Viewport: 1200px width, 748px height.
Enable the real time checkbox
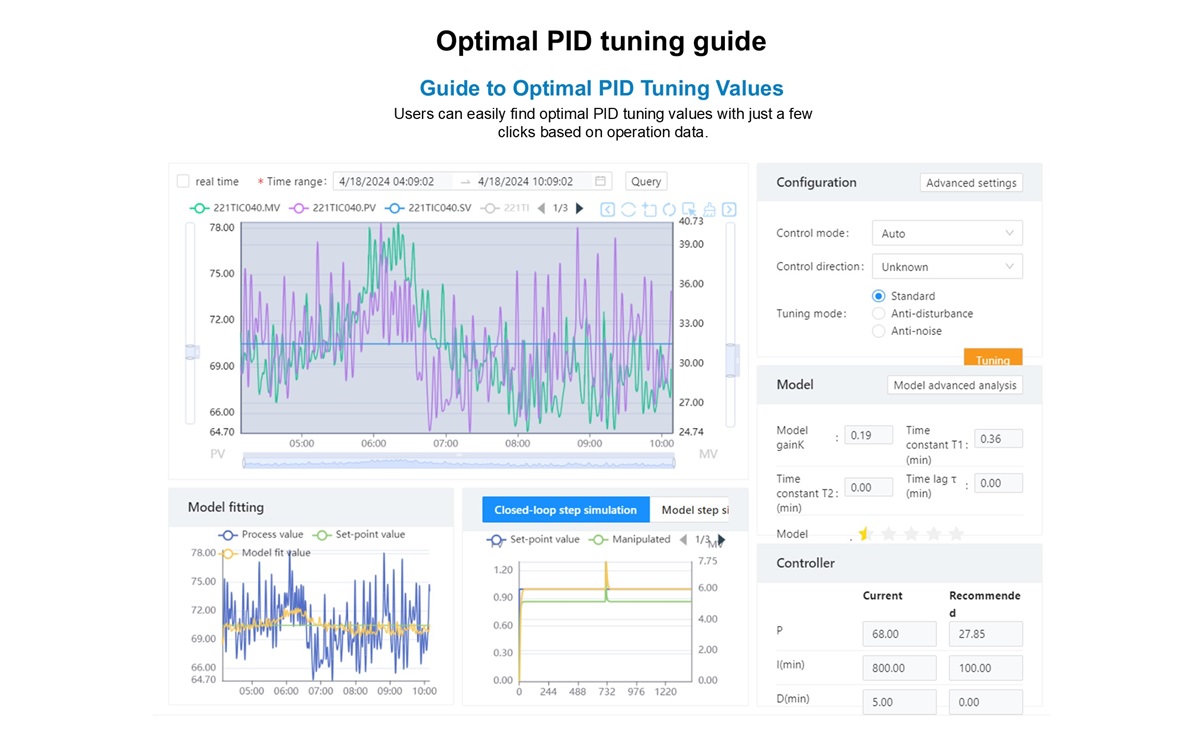(183, 182)
